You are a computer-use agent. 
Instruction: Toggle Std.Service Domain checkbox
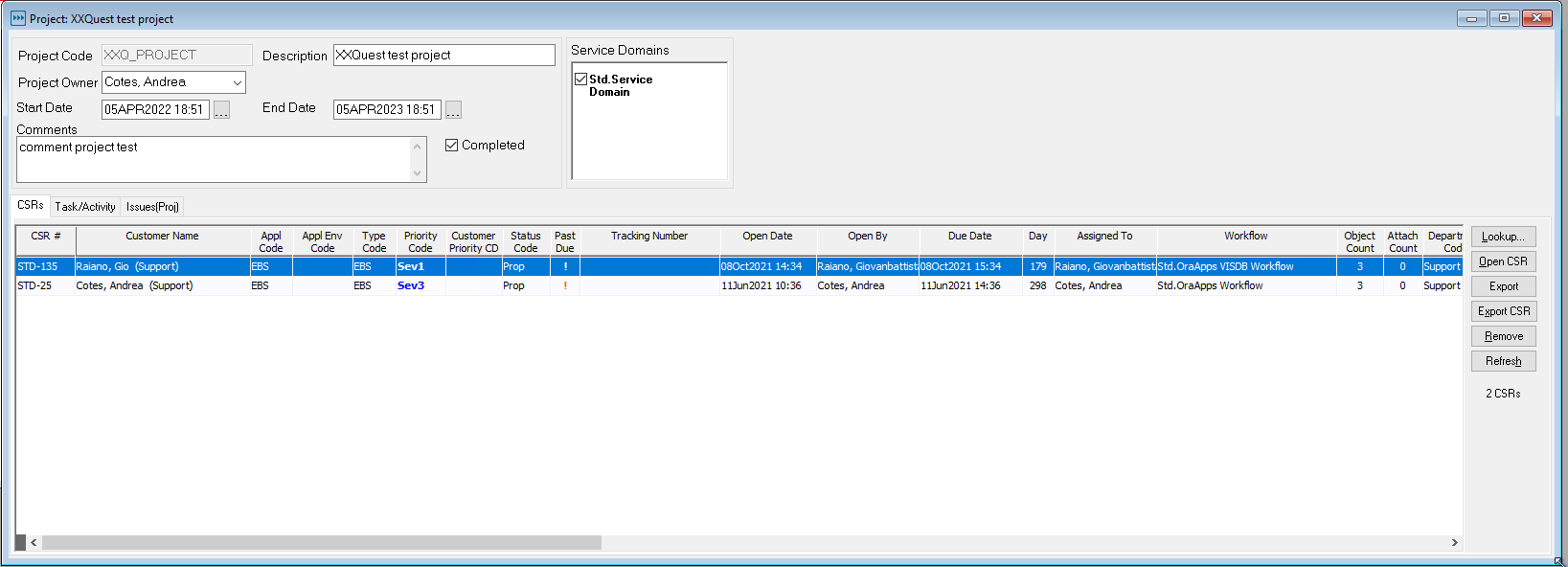(580, 79)
